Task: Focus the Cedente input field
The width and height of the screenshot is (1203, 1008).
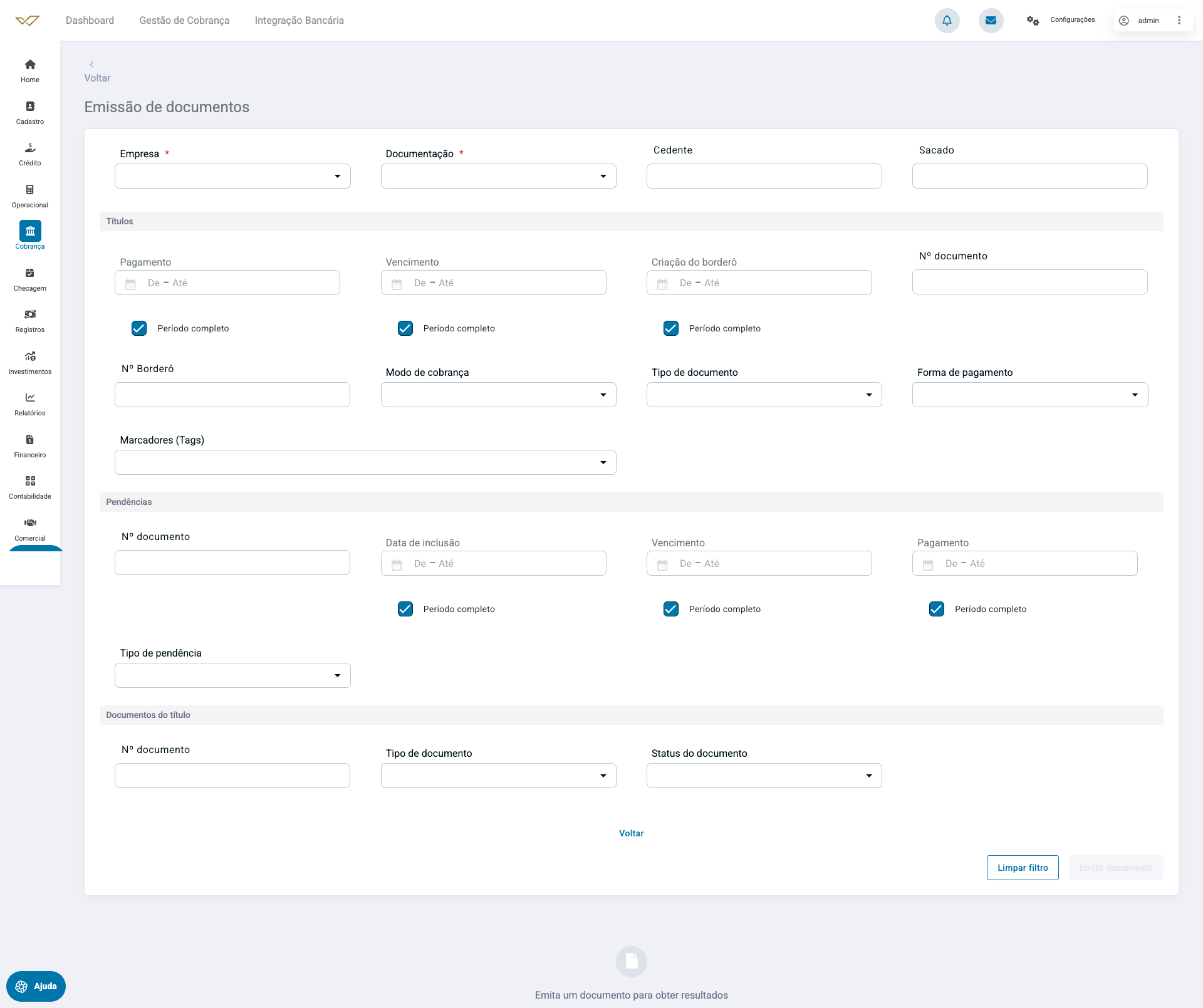Action: 764,176
